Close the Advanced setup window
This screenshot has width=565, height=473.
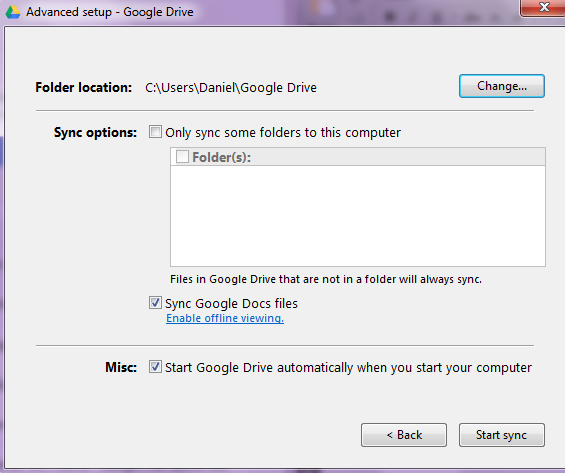click(543, 7)
